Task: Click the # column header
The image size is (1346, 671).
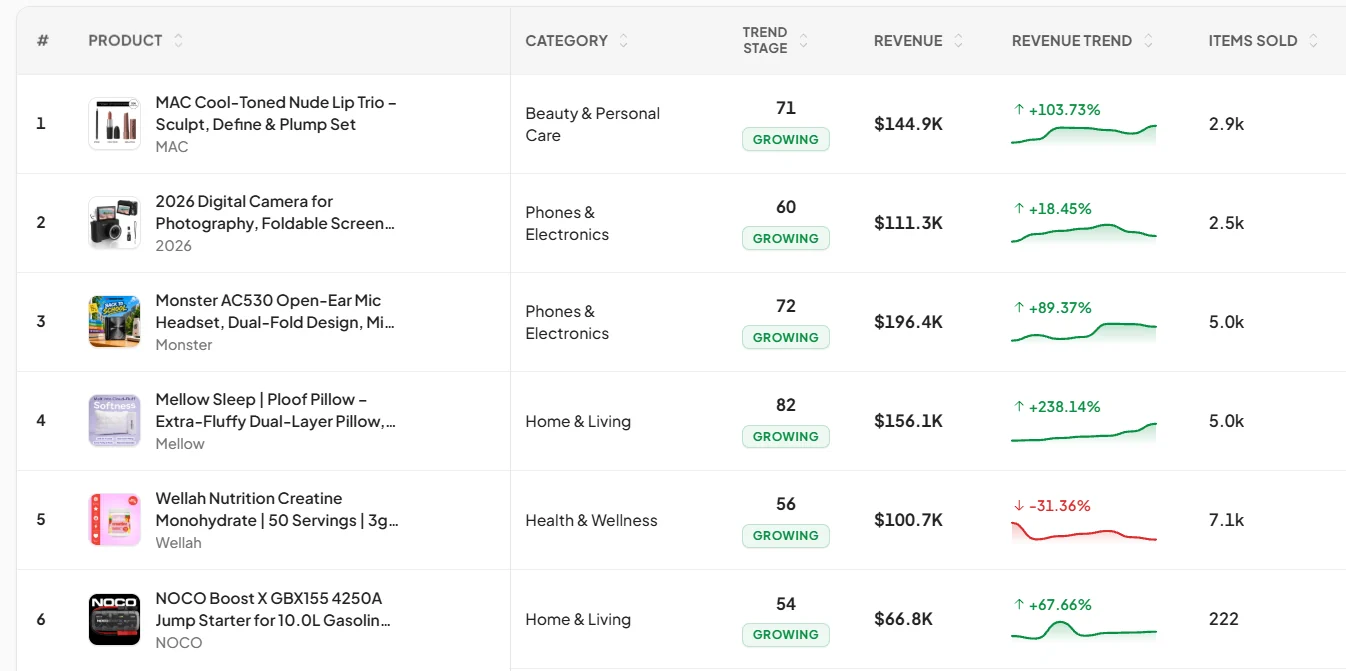Action: coord(42,41)
